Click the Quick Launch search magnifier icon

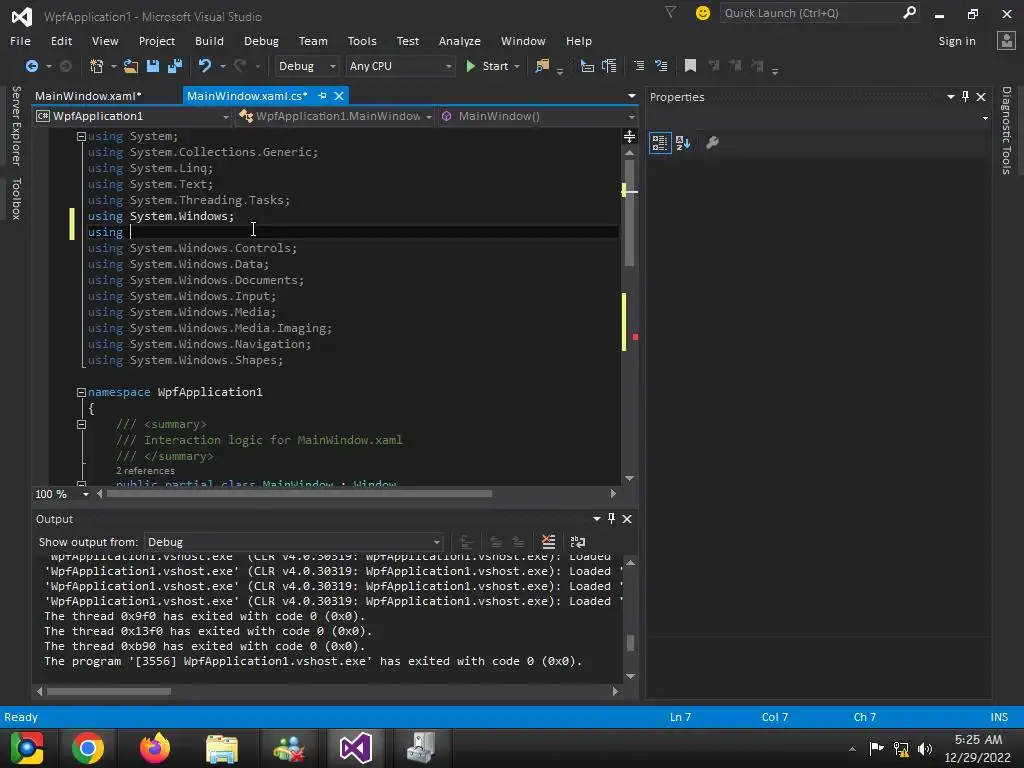(909, 12)
